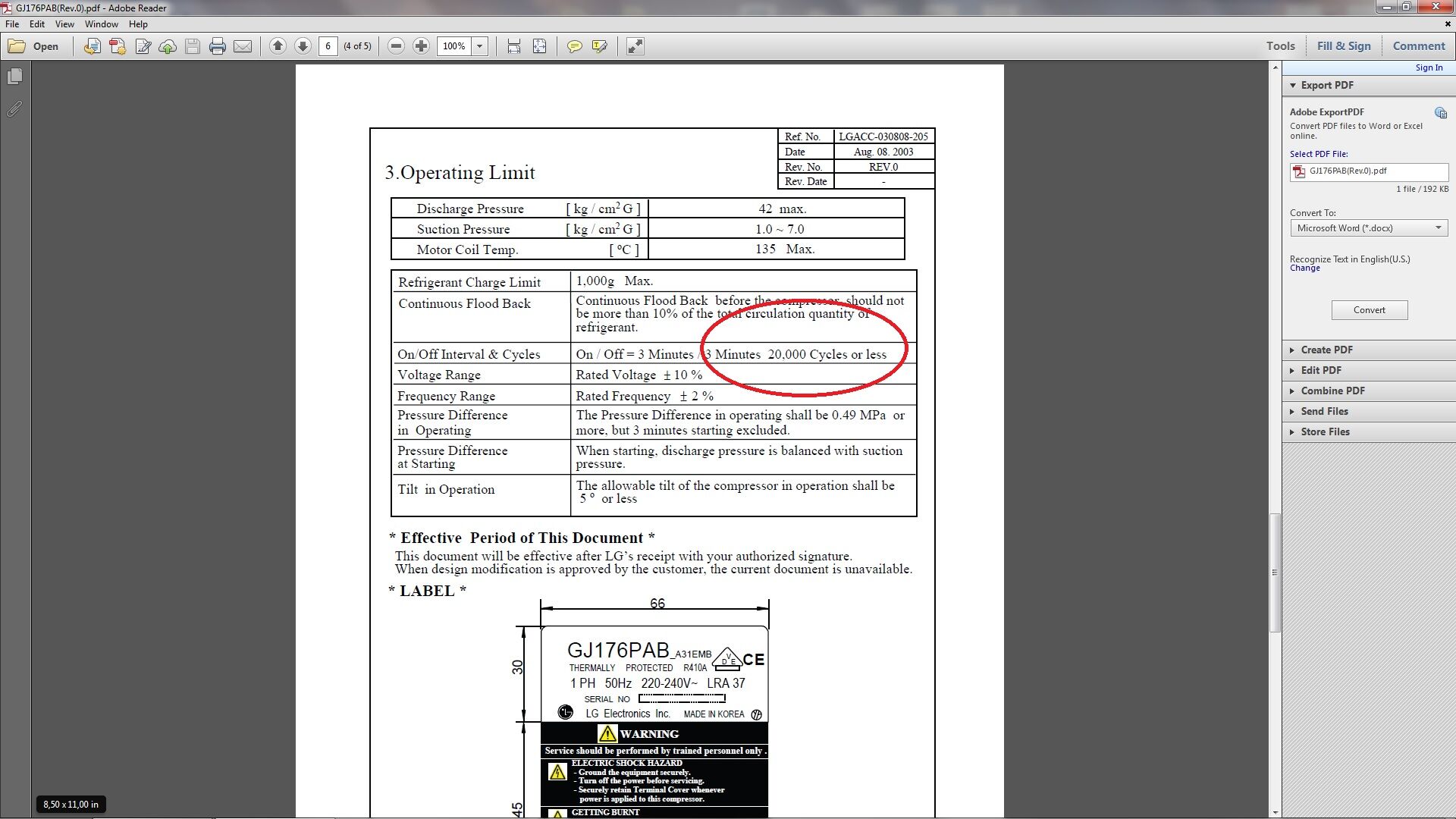Click the zoom in plus button
The width and height of the screenshot is (1456, 819).
click(421, 46)
